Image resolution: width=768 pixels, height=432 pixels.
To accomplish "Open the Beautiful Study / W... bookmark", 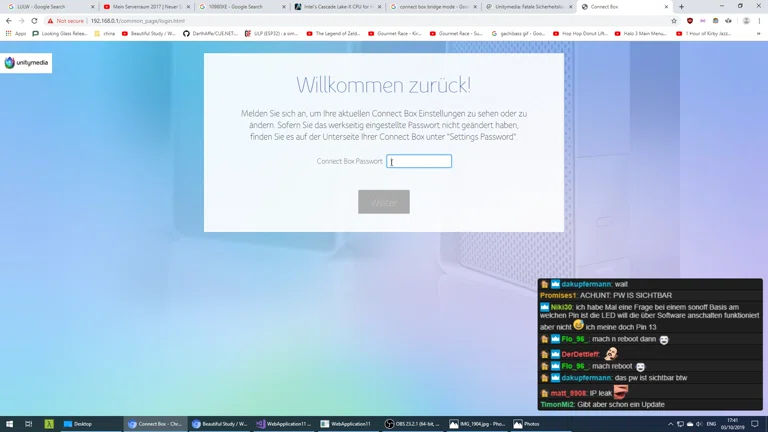I will [x=148, y=33].
